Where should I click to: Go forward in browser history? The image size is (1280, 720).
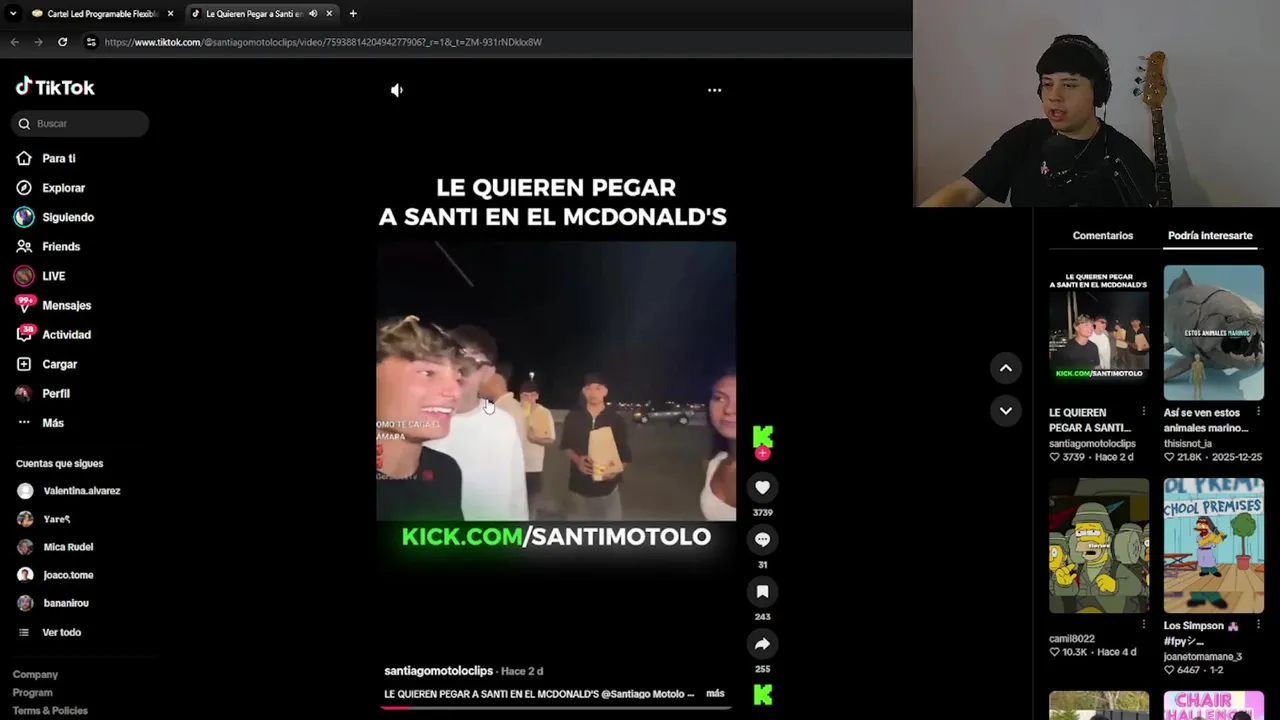(38, 42)
